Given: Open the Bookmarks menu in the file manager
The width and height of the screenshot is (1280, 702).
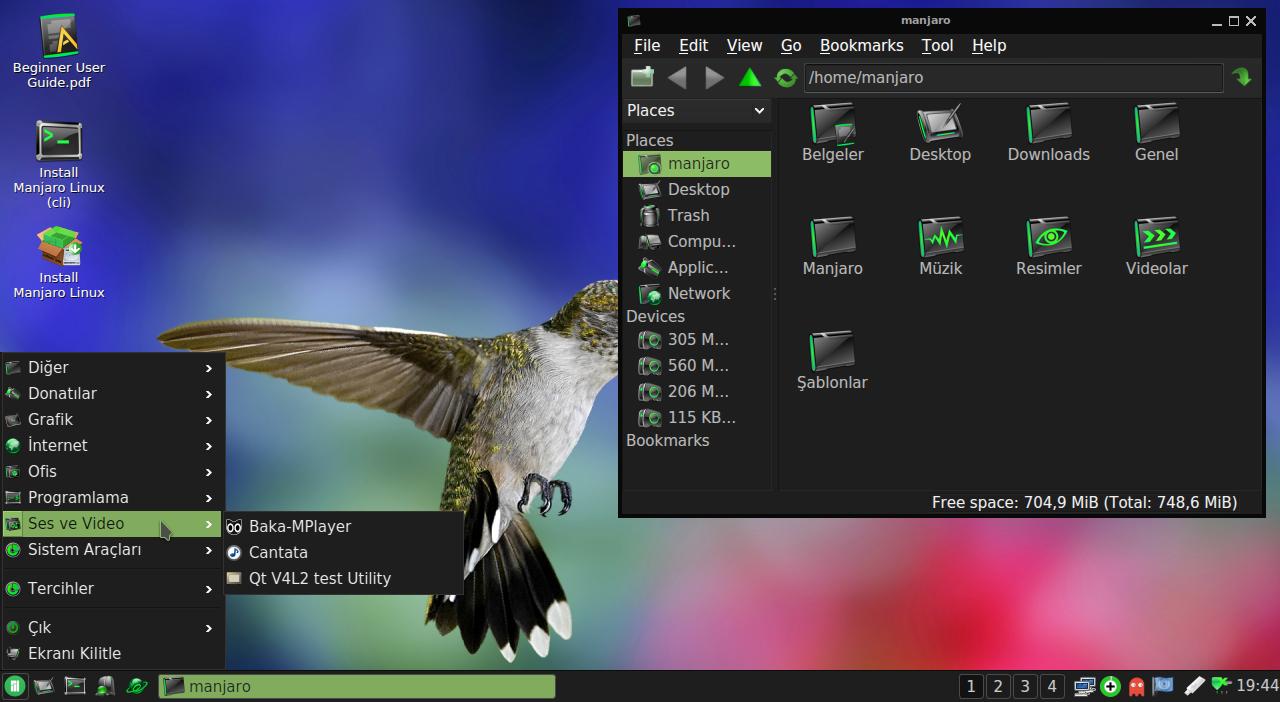Looking at the screenshot, I should click(x=861, y=45).
